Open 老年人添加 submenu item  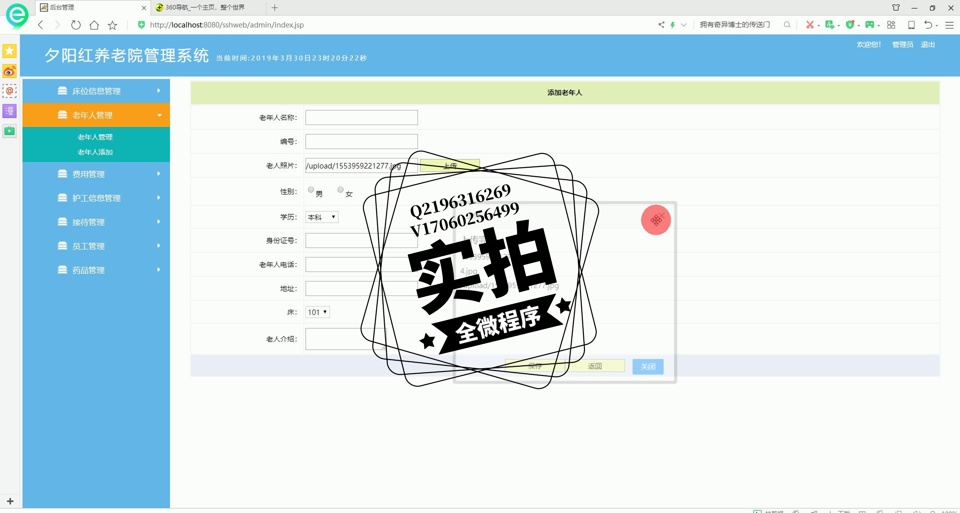[95, 152]
